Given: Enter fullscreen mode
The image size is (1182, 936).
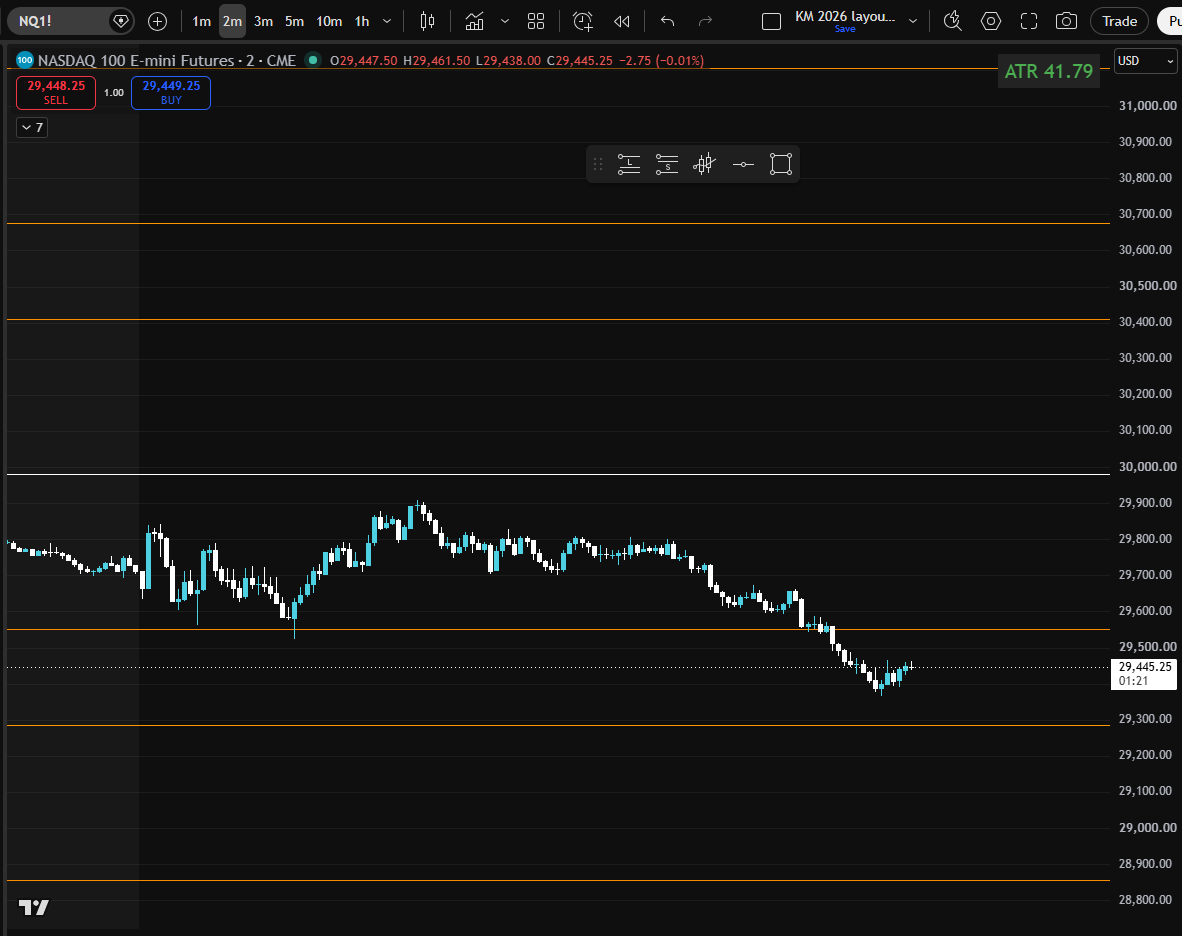Looking at the screenshot, I should [1029, 21].
